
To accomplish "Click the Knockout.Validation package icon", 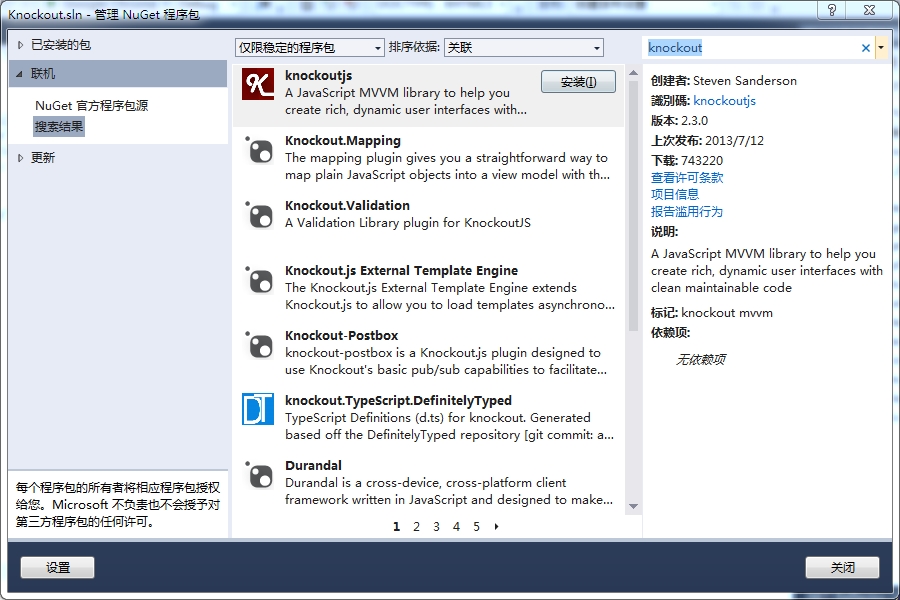I will [259, 216].
